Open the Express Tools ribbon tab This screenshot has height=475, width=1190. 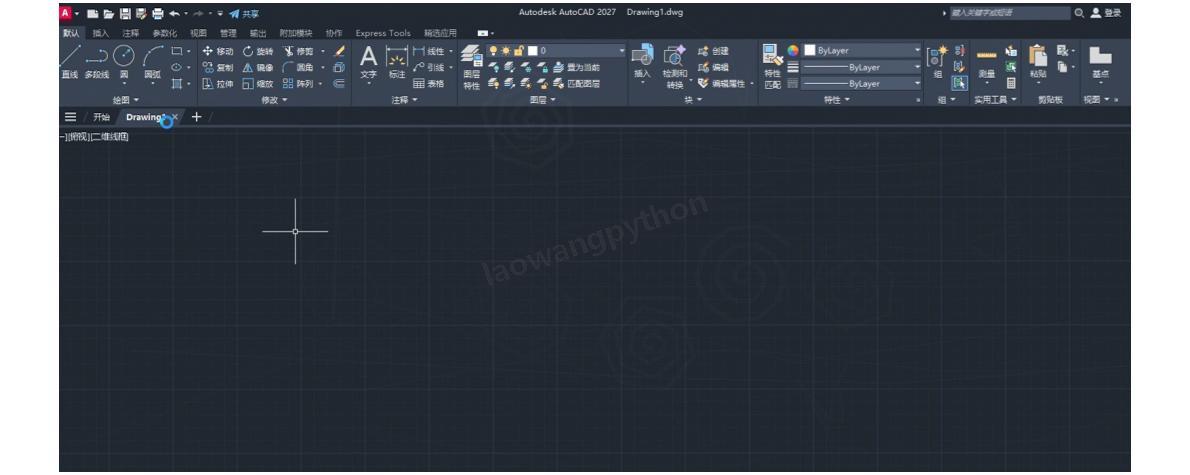point(382,33)
